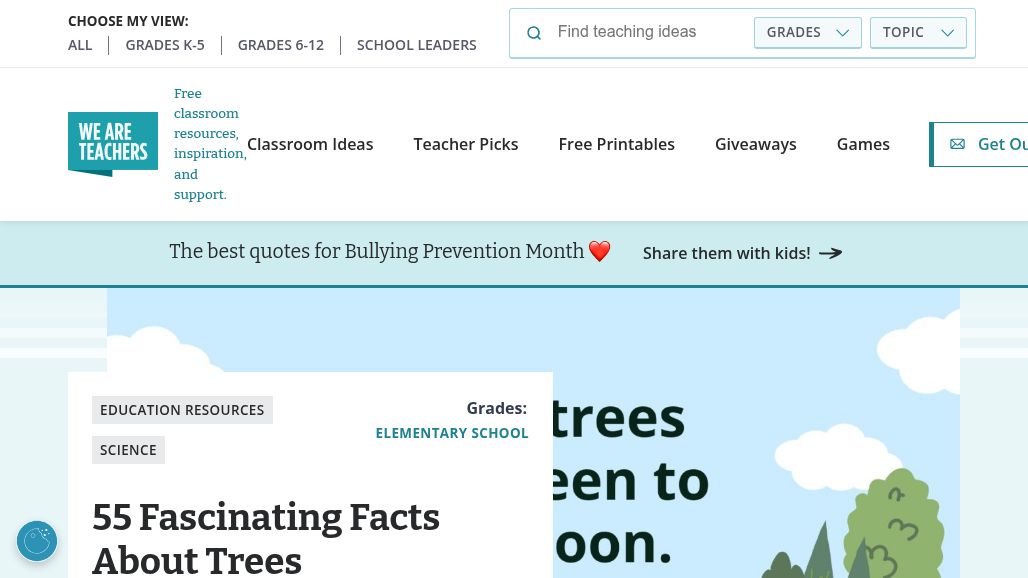Click the Topic dropdown chevron arrow

point(947,33)
